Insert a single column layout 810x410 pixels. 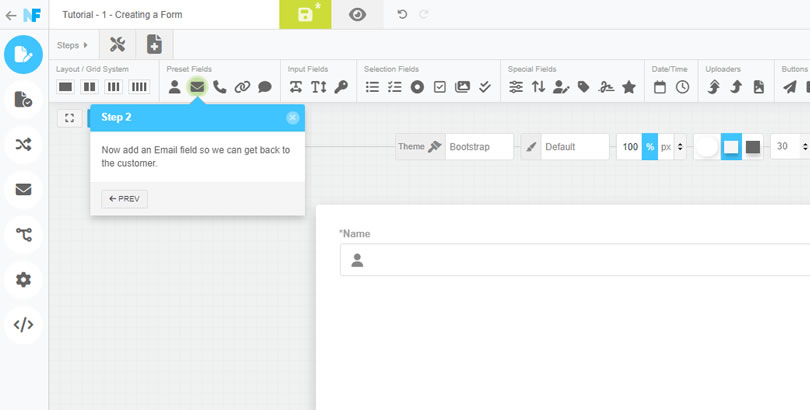(x=66, y=87)
